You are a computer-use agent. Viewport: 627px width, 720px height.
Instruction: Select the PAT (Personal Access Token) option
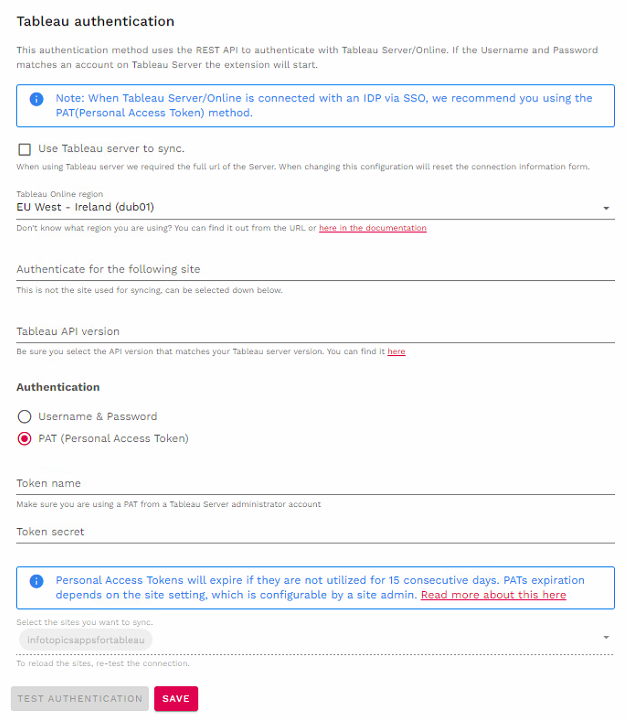click(x=25, y=438)
